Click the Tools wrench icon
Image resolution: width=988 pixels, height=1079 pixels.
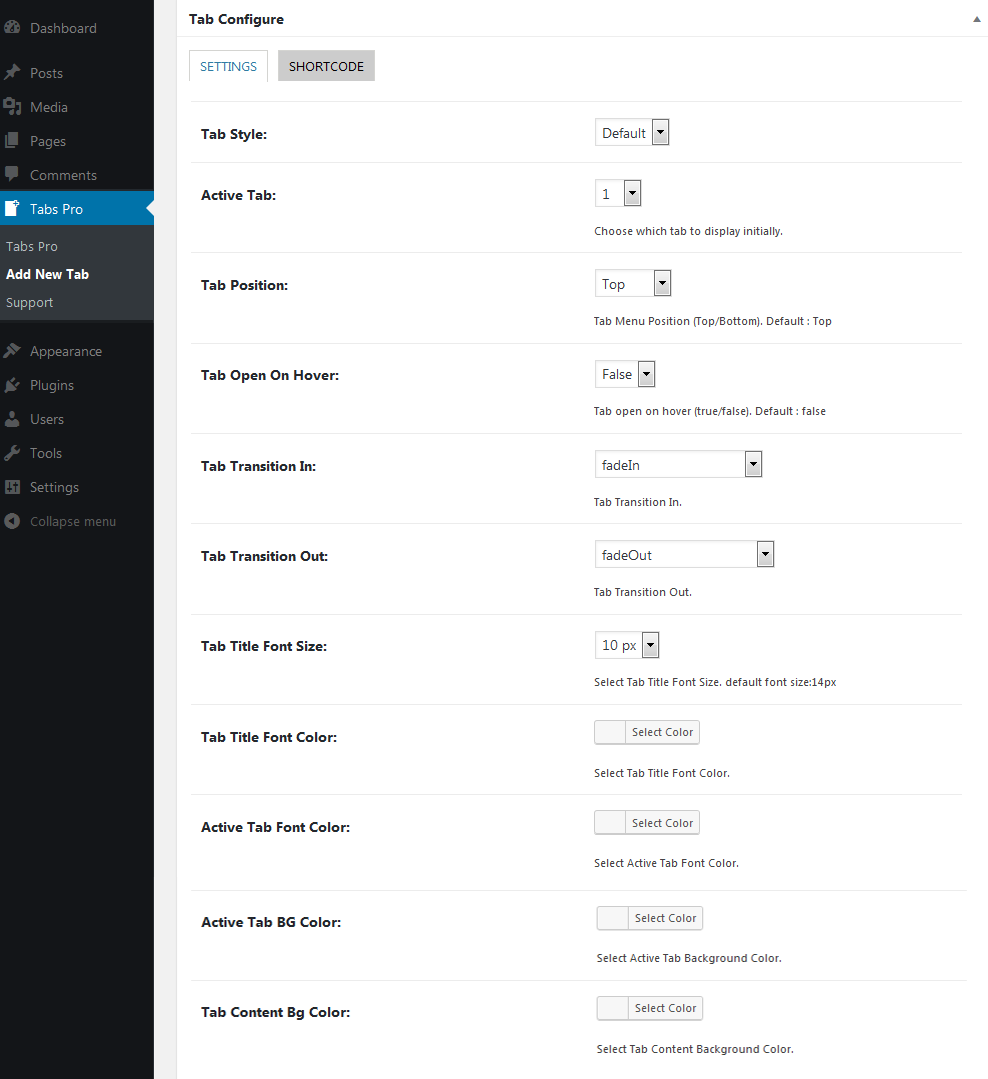click(x=12, y=453)
